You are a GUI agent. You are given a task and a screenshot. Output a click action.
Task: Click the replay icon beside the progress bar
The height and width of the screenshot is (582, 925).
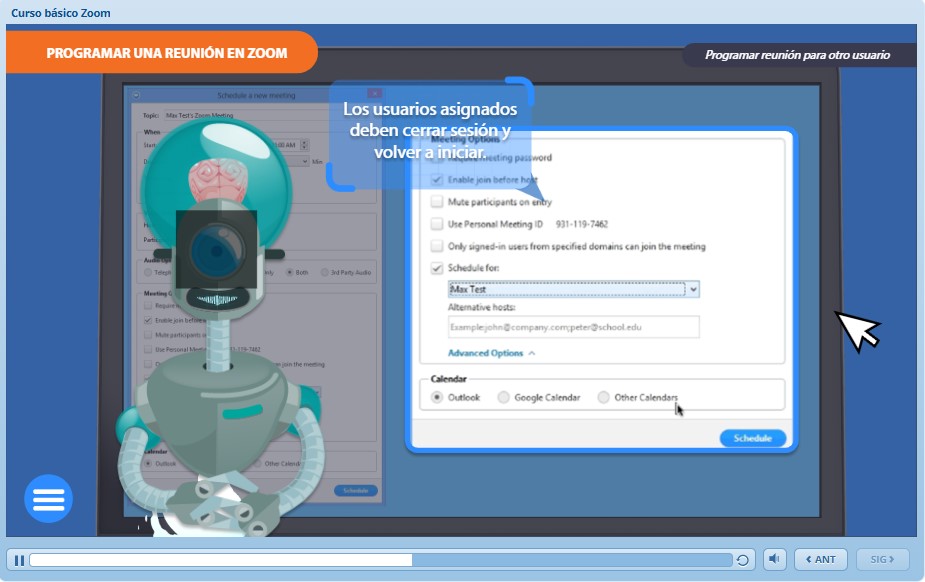pyautogui.click(x=742, y=560)
